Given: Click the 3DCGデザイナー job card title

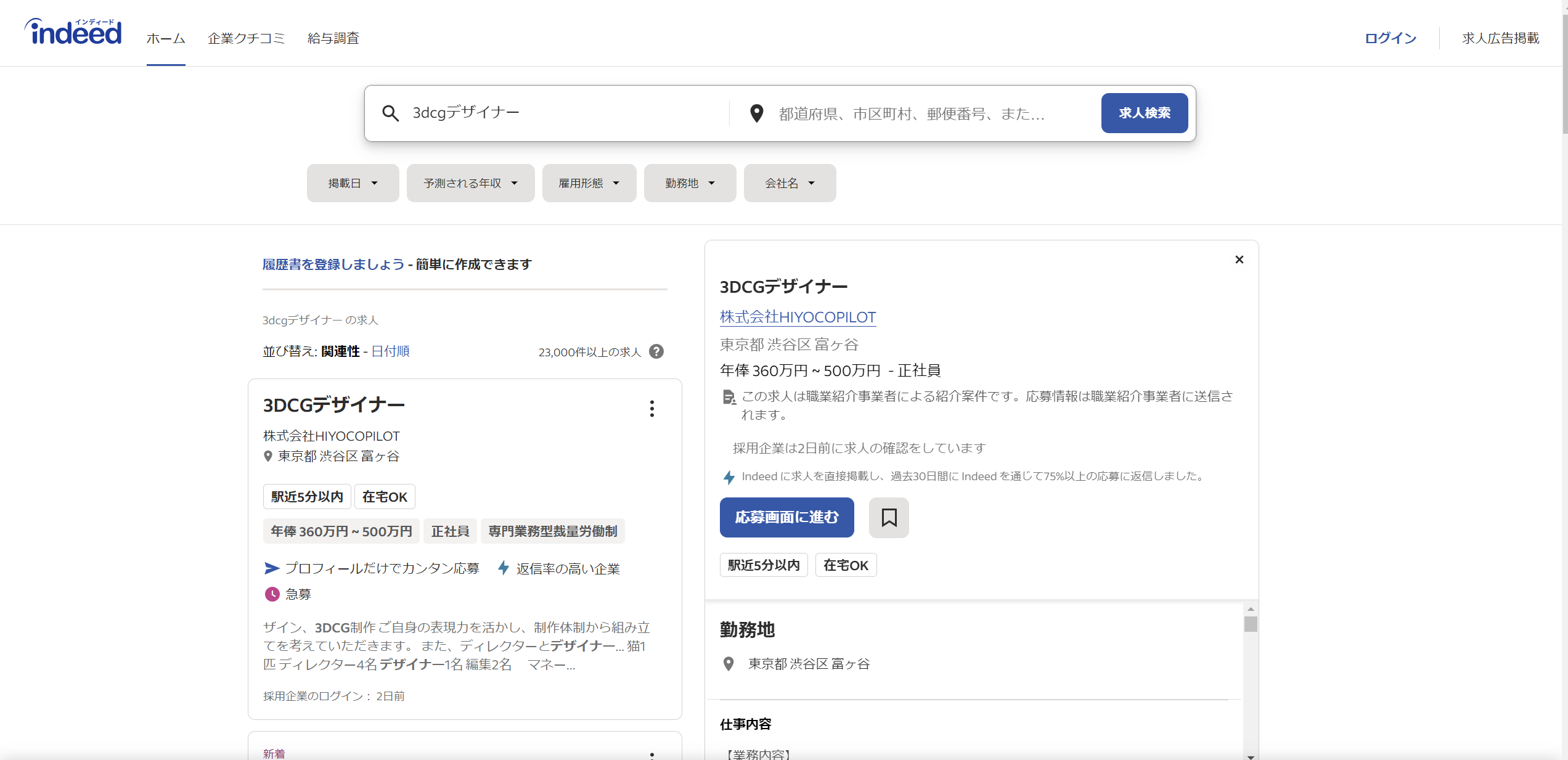Looking at the screenshot, I should pyautogui.click(x=333, y=405).
